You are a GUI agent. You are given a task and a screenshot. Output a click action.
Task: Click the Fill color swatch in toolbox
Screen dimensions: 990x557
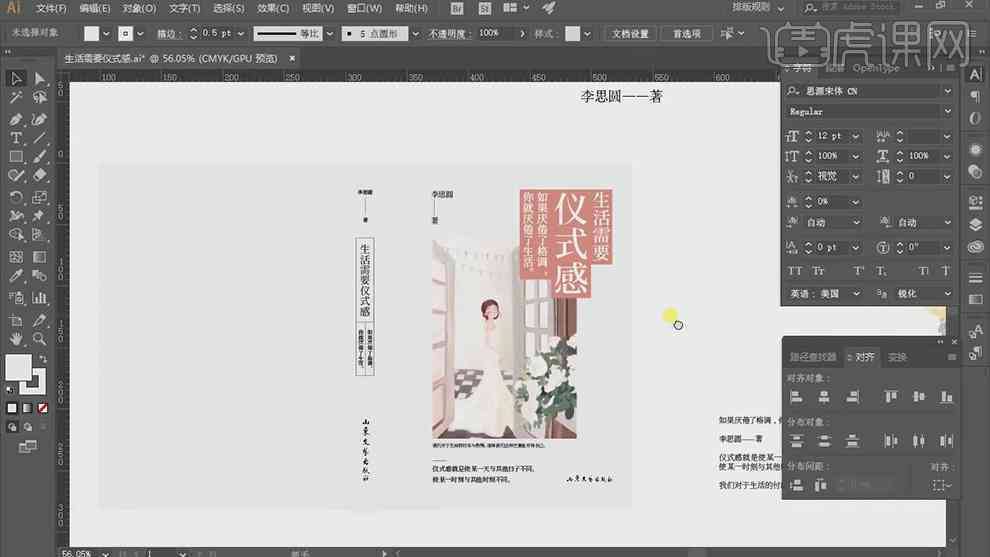click(18, 367)
